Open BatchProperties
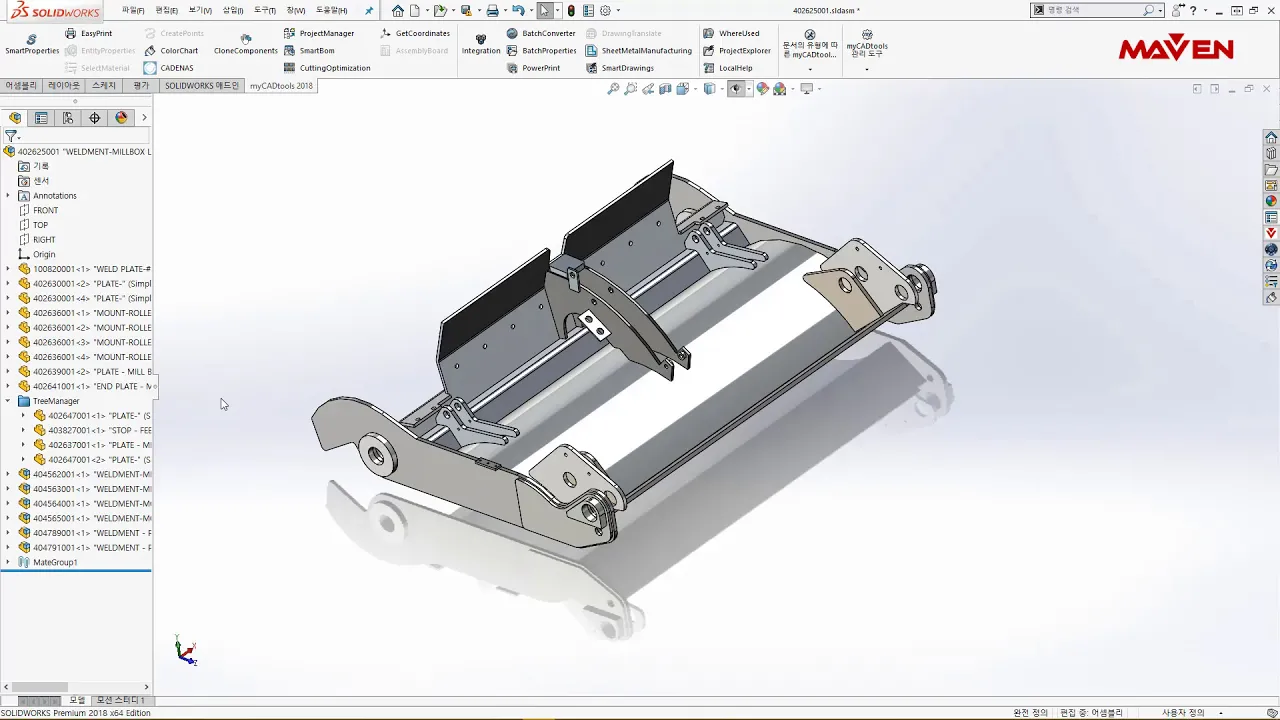 (x=541, y=50)
